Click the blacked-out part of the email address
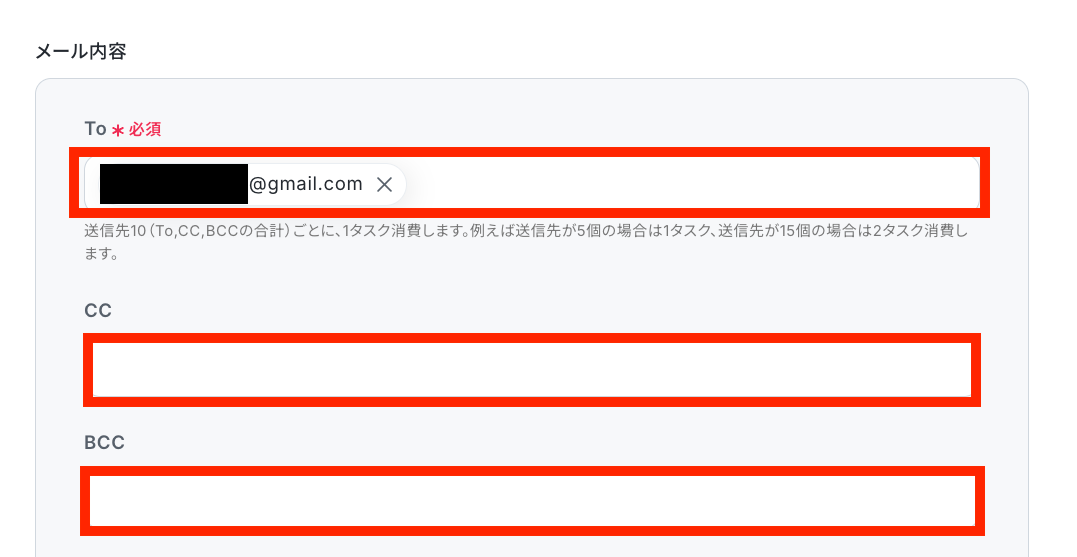This screenshot has height=557, width=1077. [x=174, y=184]
